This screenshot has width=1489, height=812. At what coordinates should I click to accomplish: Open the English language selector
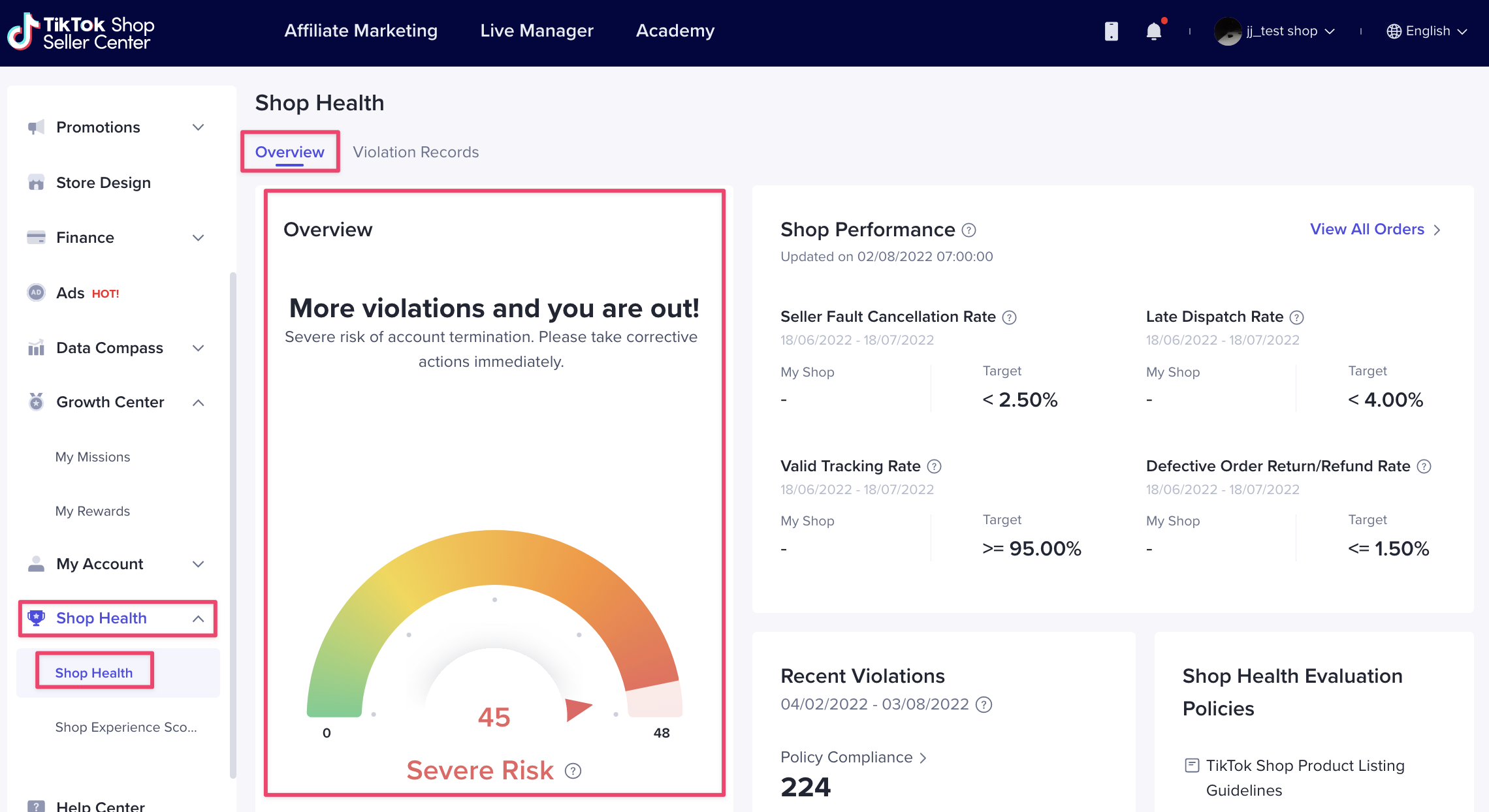click(1427, 31)
